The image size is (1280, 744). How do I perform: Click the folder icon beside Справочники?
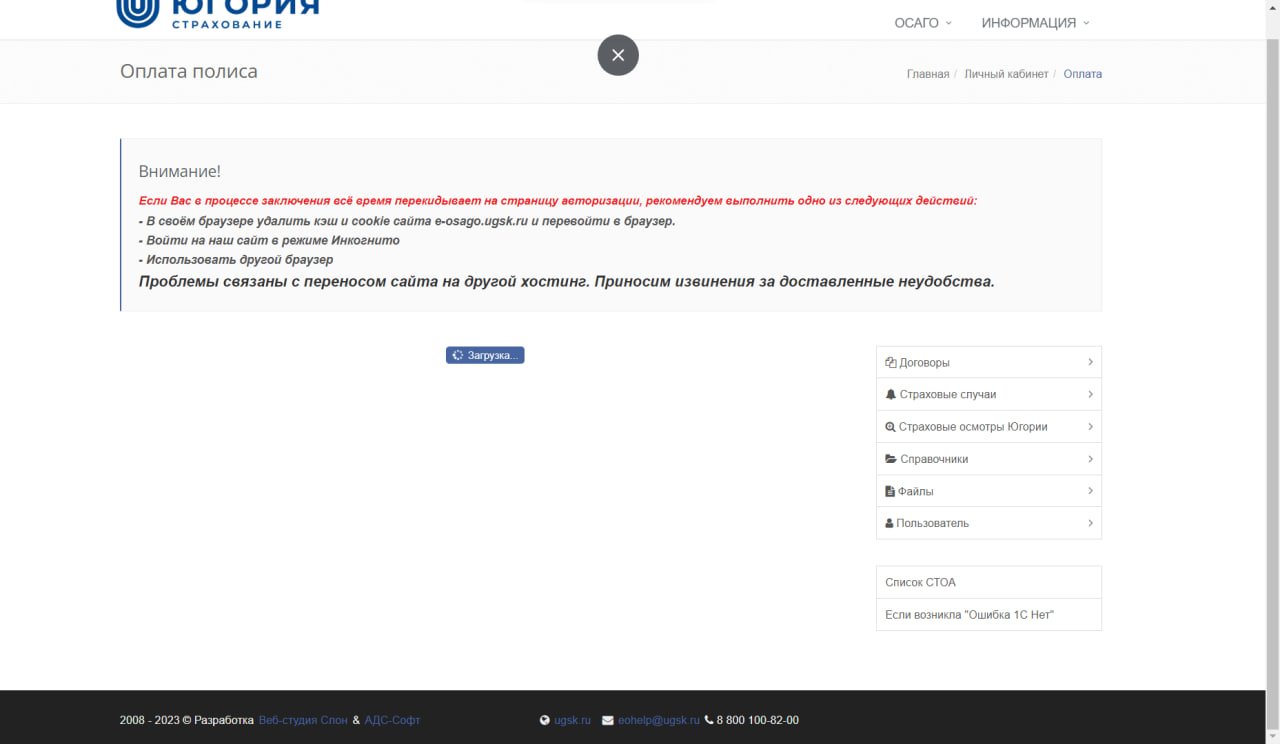tap(891, 459)
